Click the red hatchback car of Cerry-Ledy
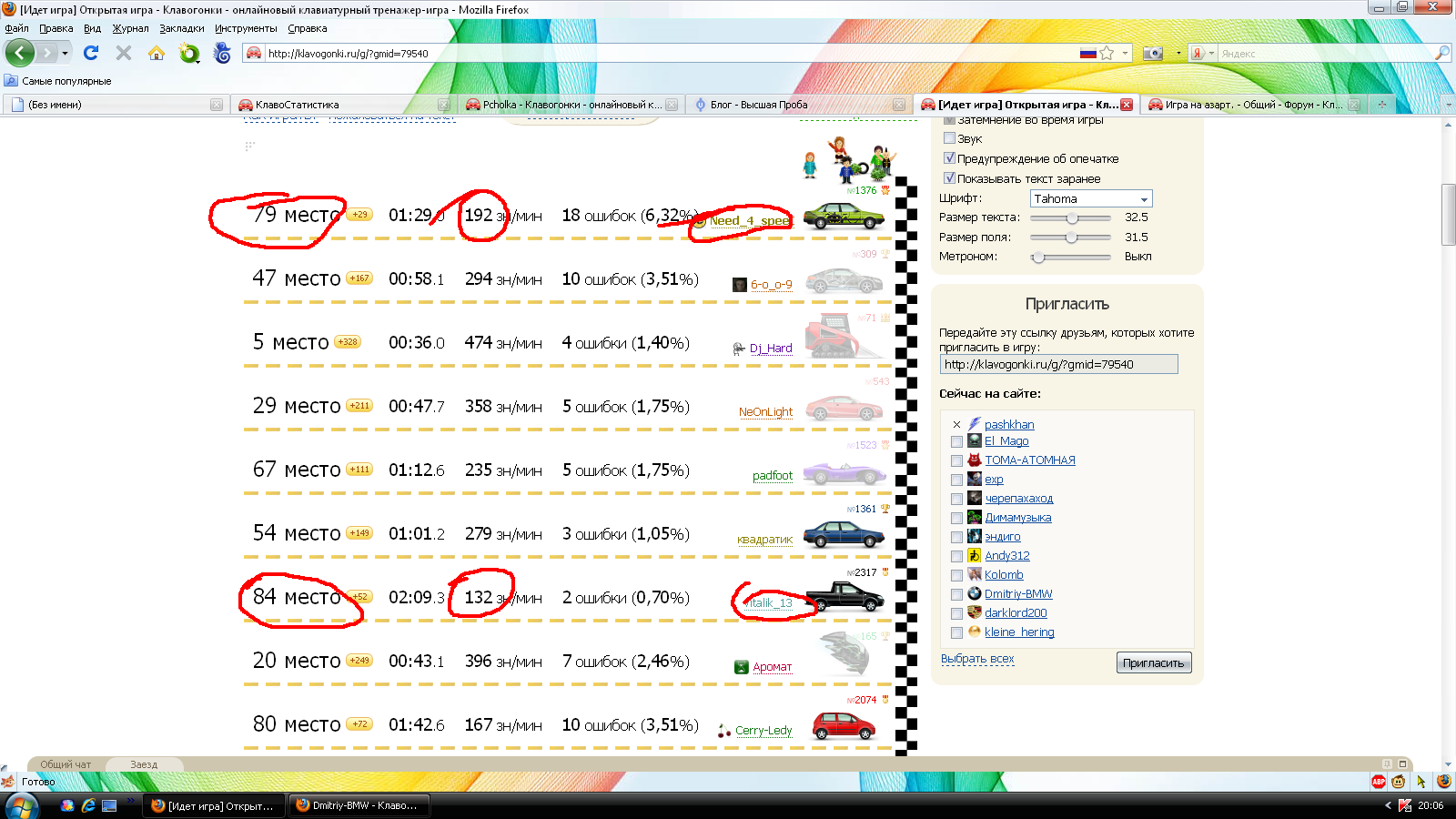Image resolution: width=1456 pixels, height=819 pixels. pyautogui.click(x=844, y=725)
